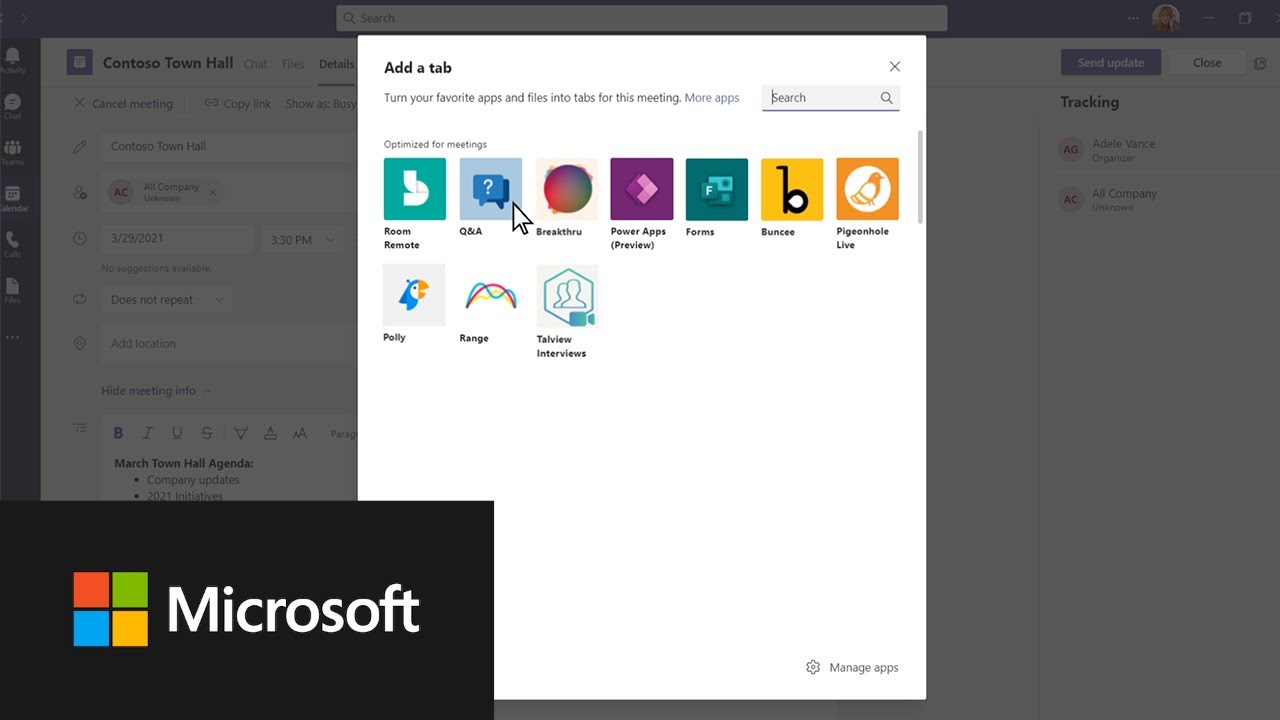
Task: Click Send update button
Action: [1111, 62]
